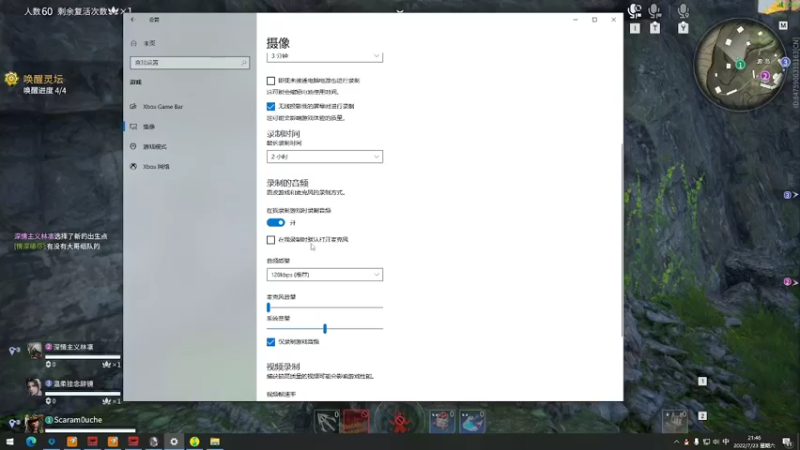Turn off record audio toggle switch
800x450 pixels.
tap(276, 222)
